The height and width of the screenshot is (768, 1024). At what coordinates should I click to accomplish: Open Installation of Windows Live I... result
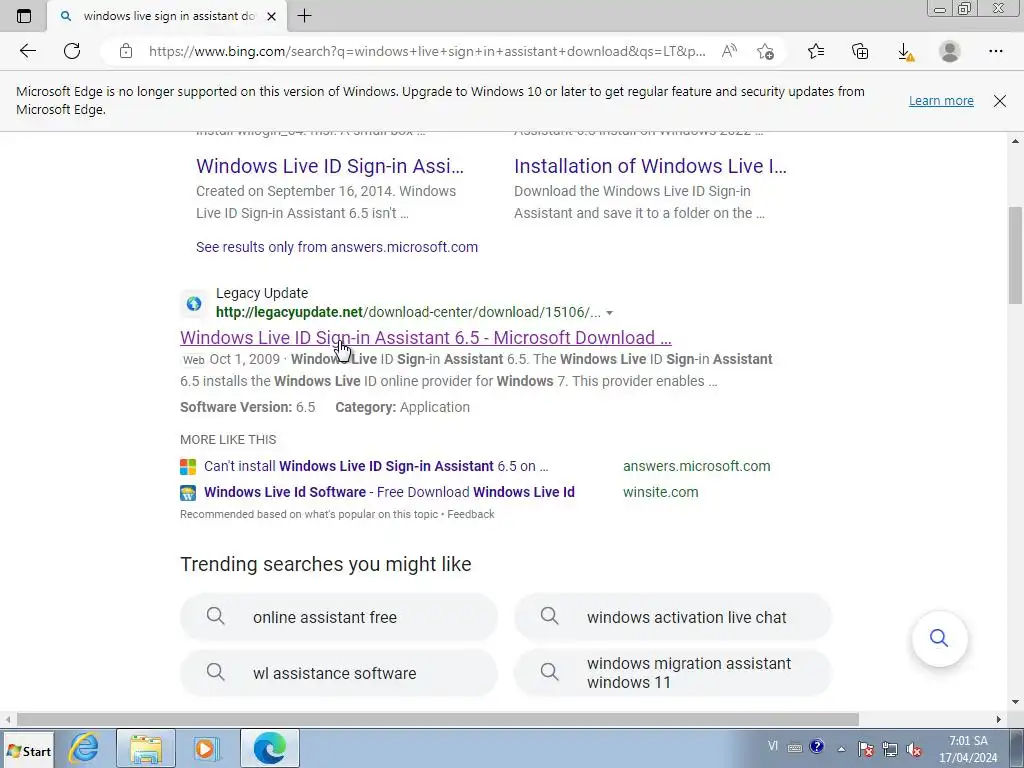pos(650,166)
